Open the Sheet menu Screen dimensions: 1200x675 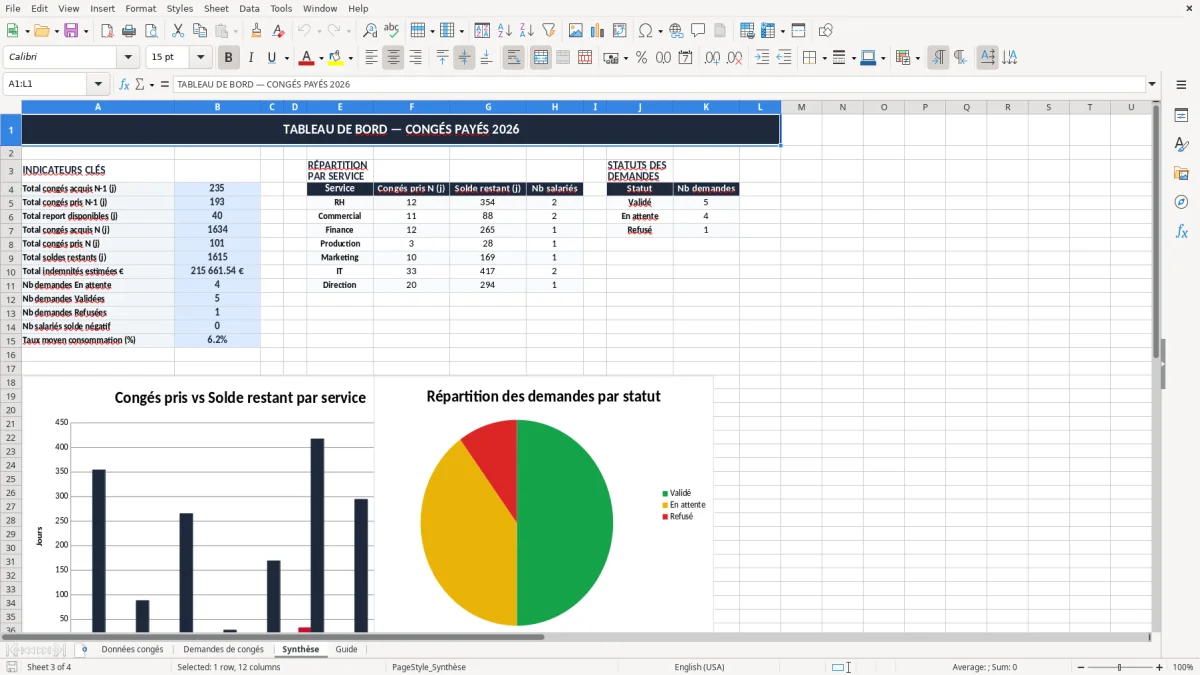tap(216, 8)
